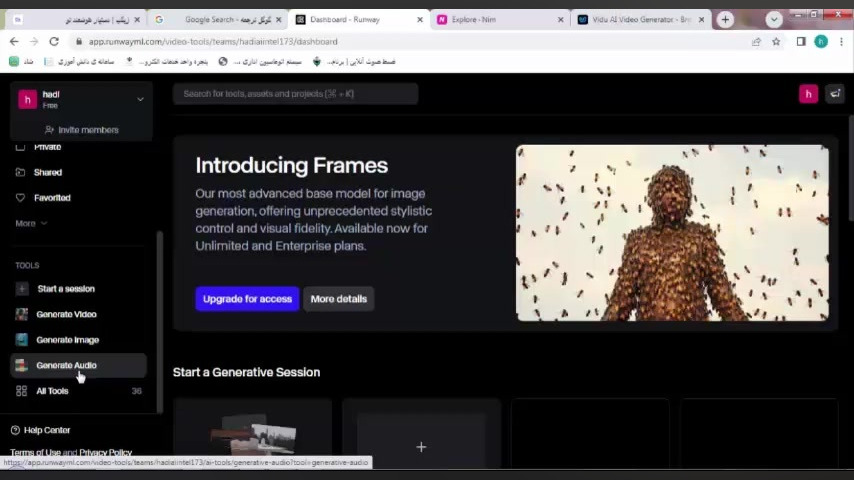Click the page vertical scrollbar
854x480 pixels.
851,168
